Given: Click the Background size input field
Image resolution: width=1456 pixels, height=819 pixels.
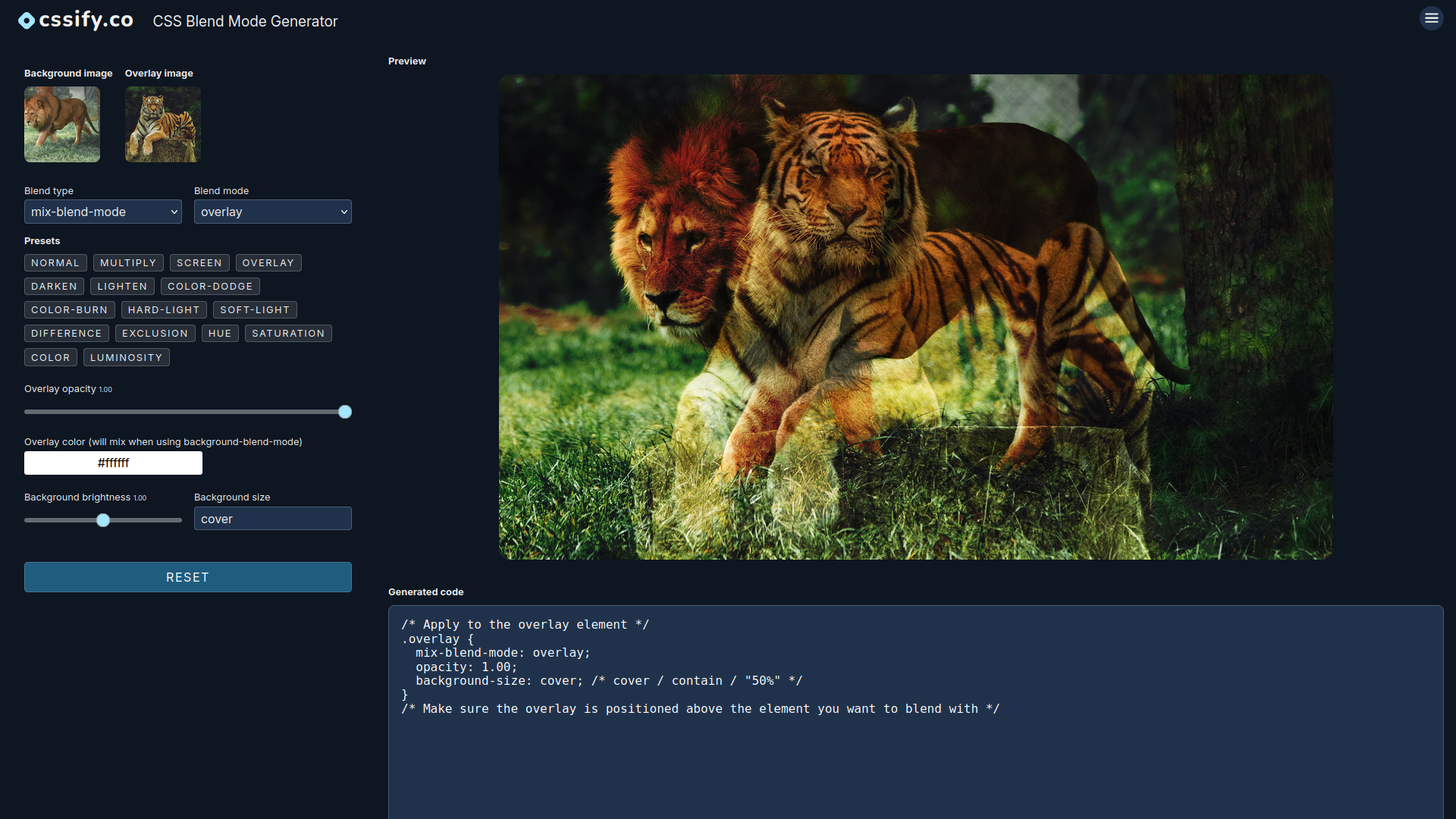Looking at the screenshot, I should (272, 518).
